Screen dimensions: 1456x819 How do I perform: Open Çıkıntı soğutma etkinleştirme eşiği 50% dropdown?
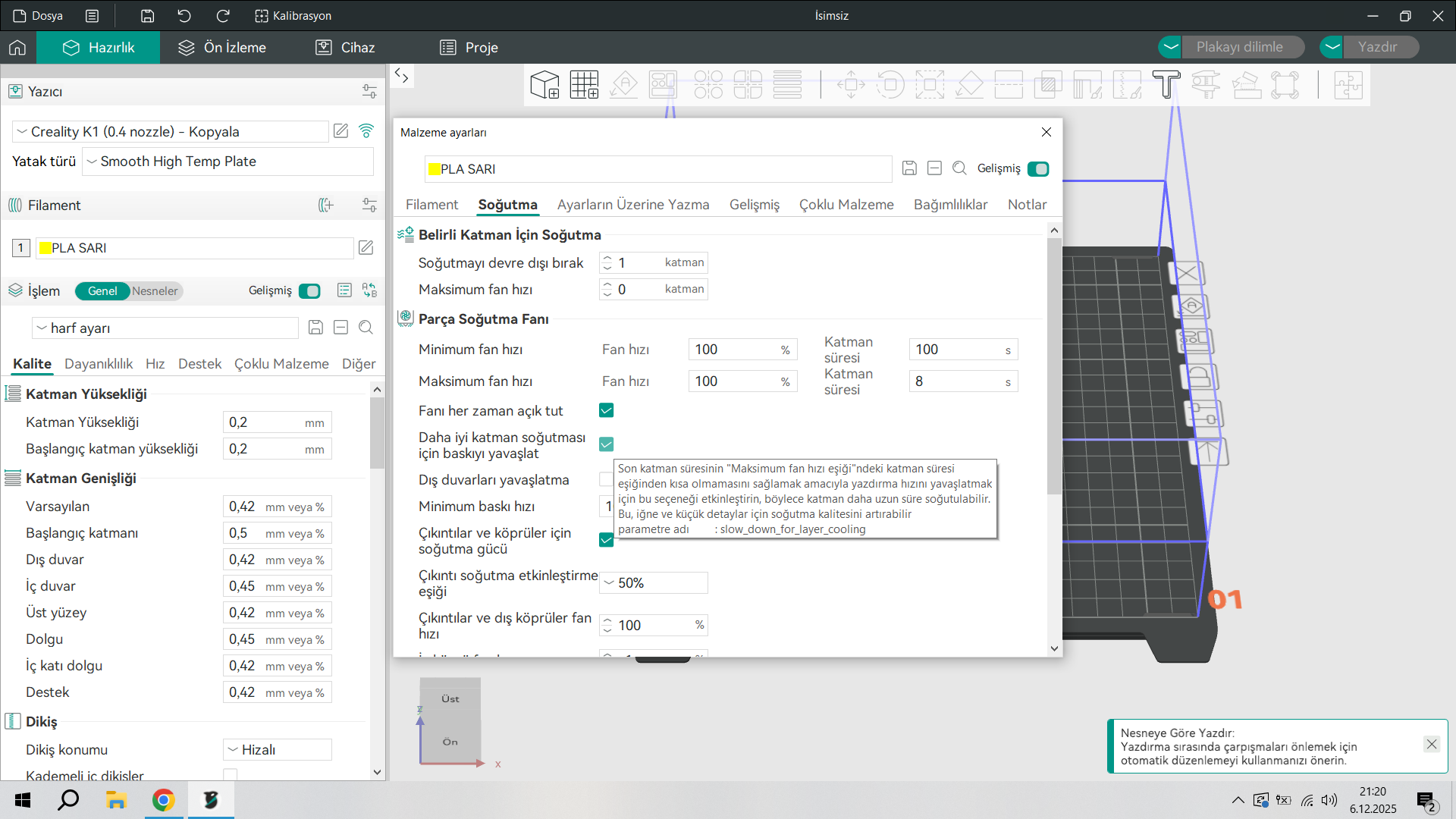653,582
